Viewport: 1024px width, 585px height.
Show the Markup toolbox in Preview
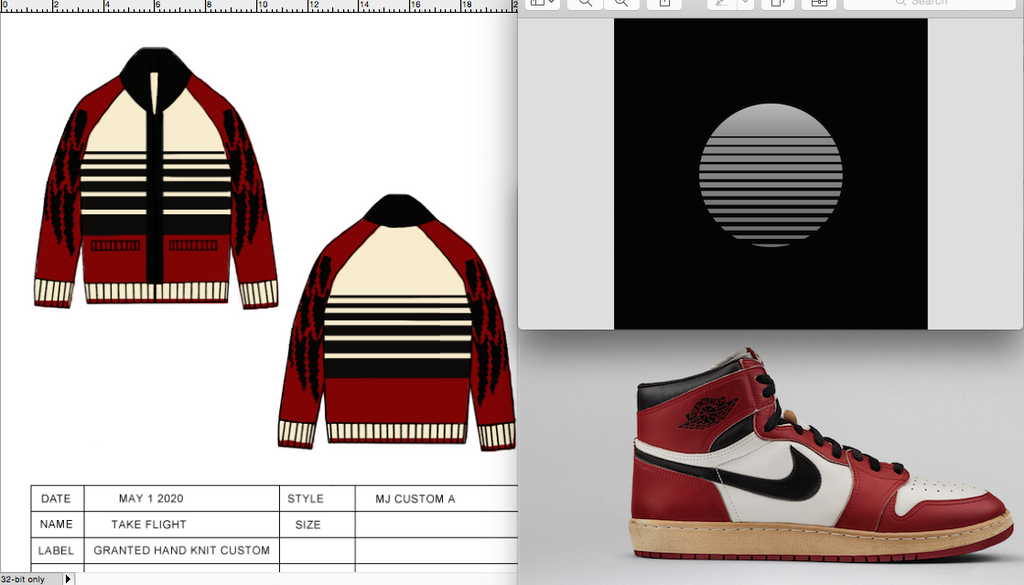pyautogui.click(x=819, y=3)
